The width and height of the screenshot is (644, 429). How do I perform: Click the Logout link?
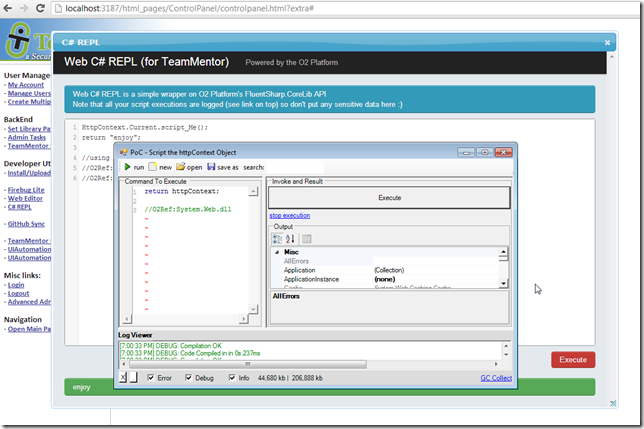point(18,294)
